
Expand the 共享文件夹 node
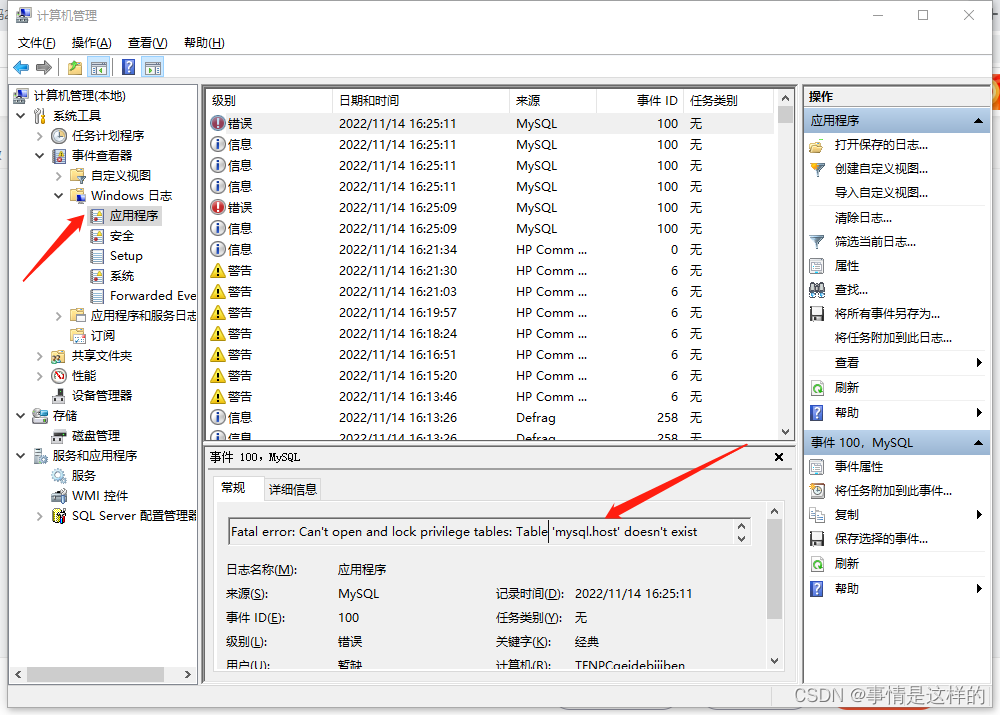coord(40,356)
